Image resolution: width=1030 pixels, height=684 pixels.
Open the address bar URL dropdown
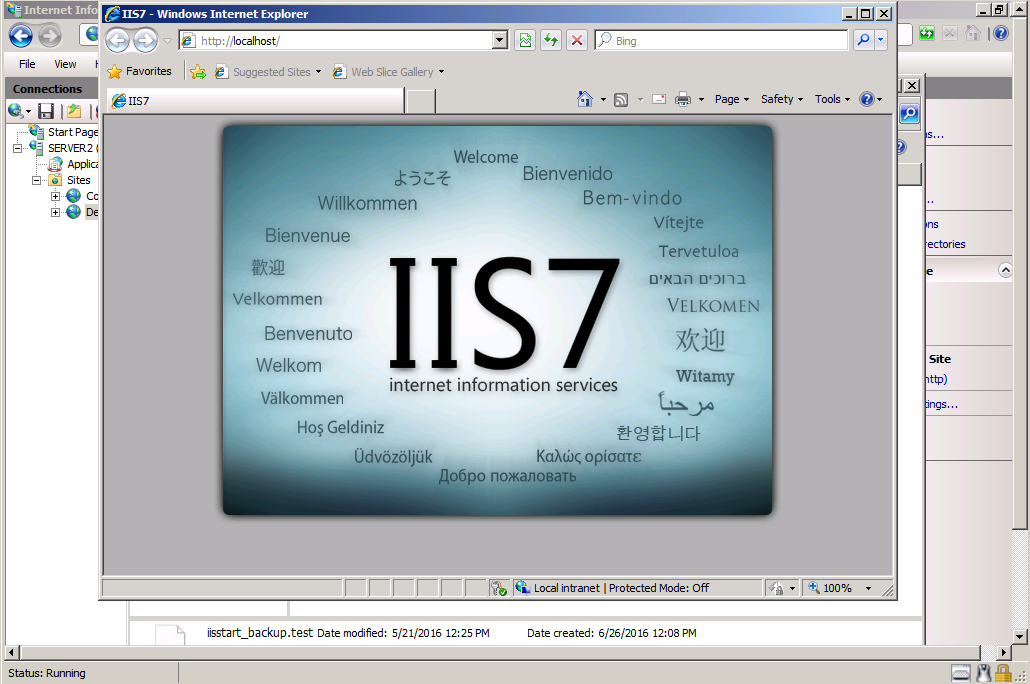(x=500, y=41)
